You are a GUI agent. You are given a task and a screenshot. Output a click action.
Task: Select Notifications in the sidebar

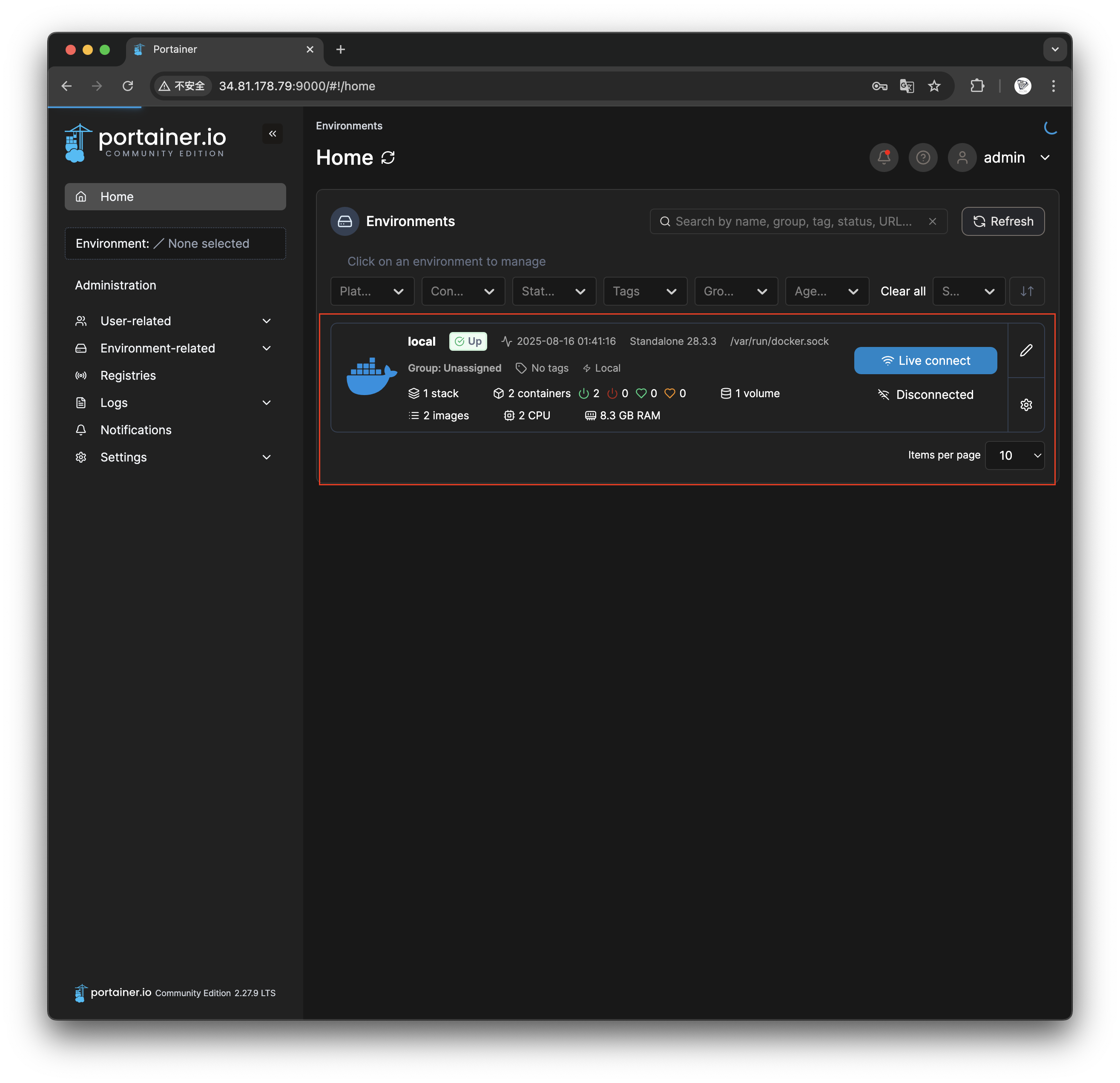click(135, 430)
